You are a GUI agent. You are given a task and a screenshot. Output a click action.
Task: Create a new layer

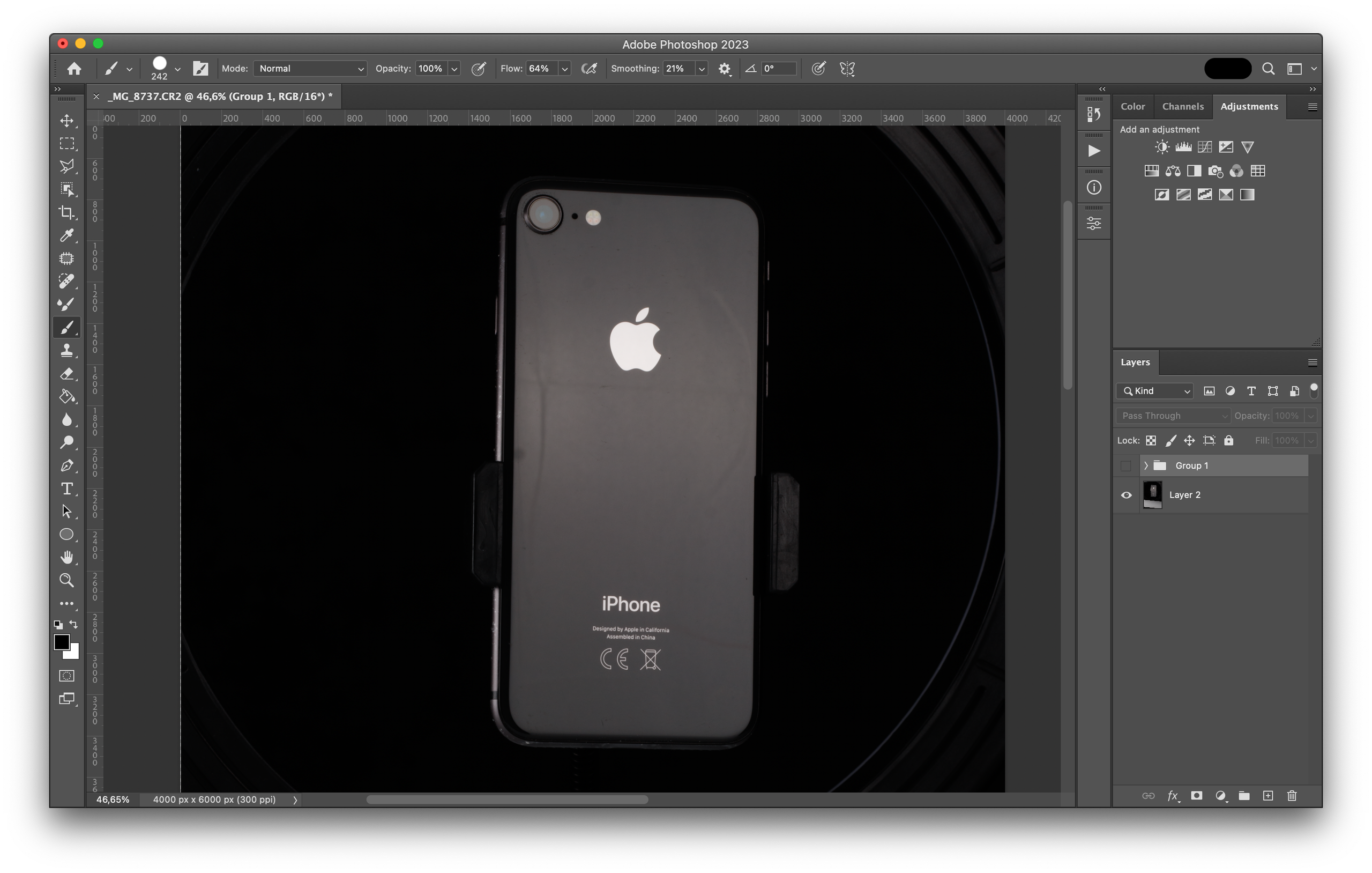[x=1267, y=795]
